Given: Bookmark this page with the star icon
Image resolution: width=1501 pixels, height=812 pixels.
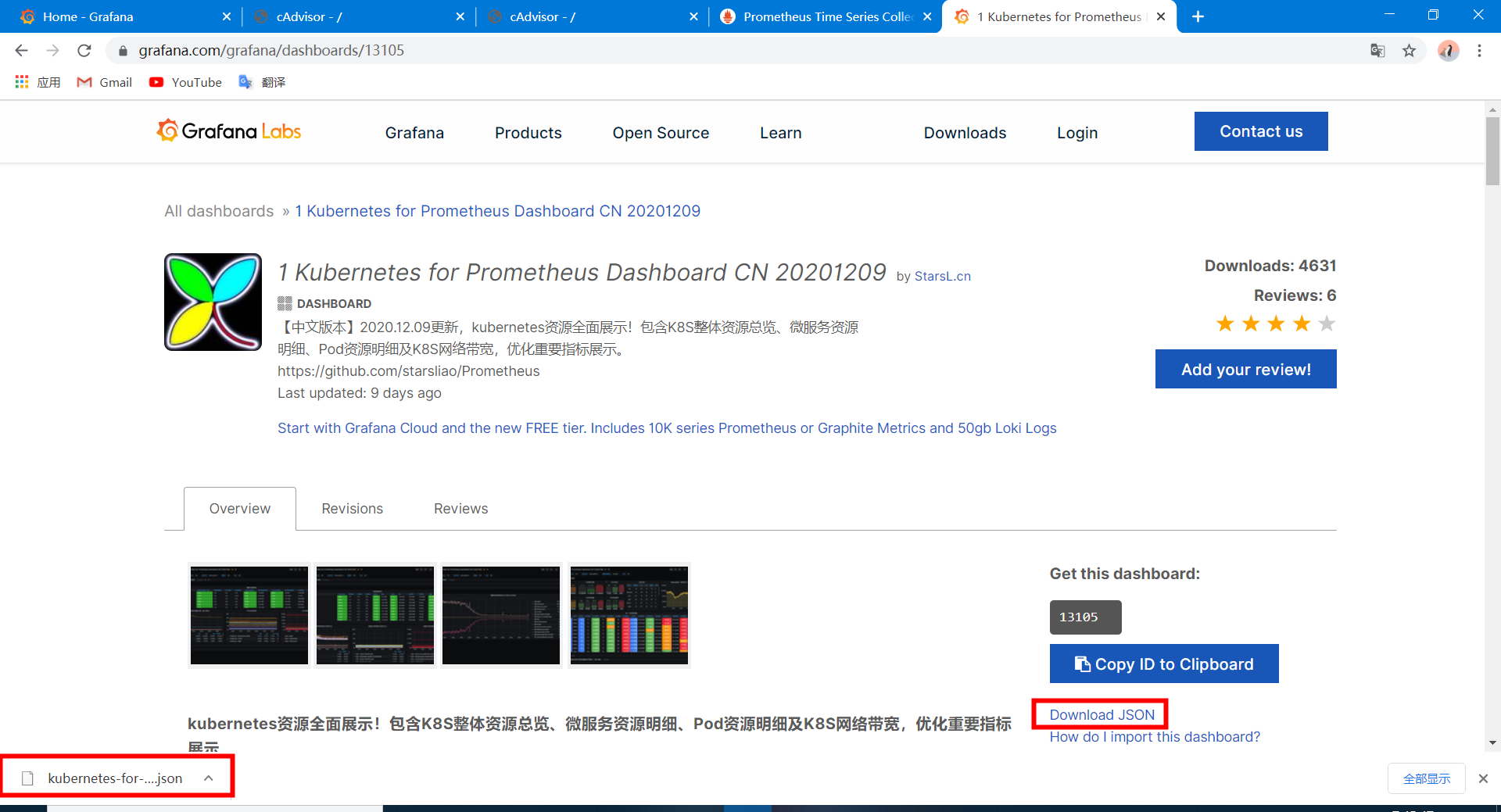Looking at the screenshot, I should [x=1409, y=51].
